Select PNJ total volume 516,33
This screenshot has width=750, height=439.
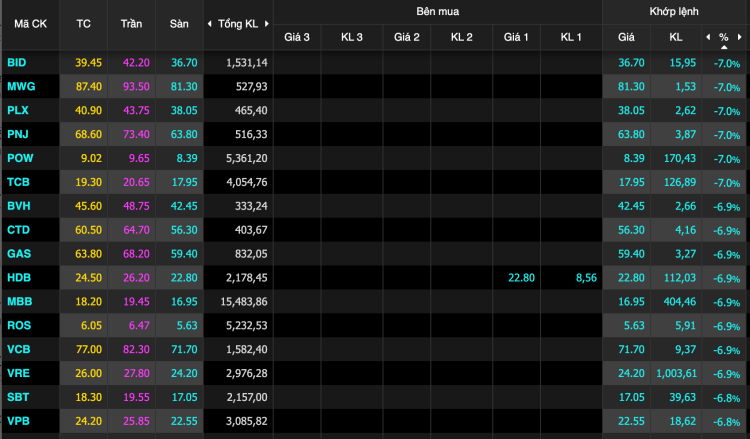(x=251, y=134)
